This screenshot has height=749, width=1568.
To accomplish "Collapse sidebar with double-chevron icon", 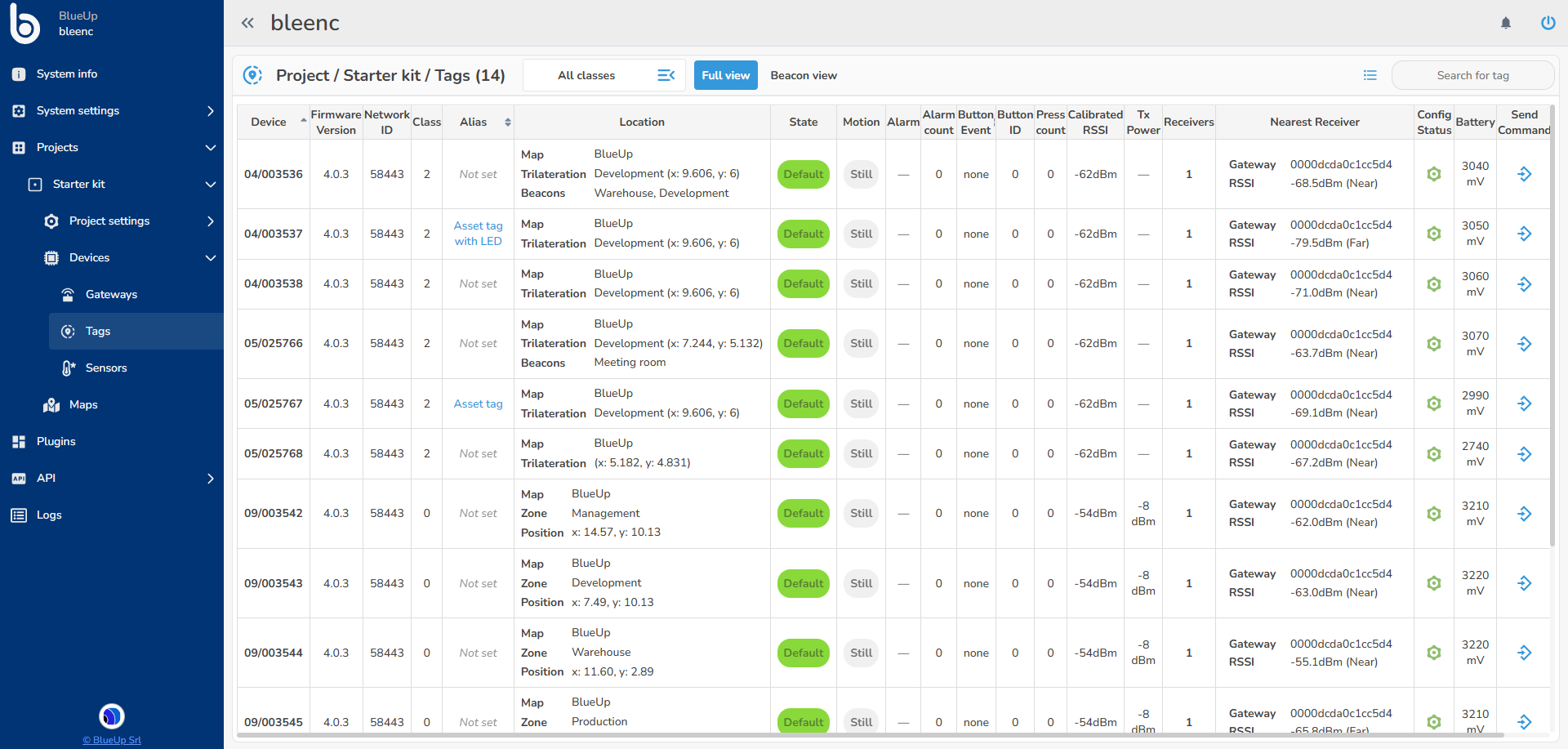I will (247, 23).
